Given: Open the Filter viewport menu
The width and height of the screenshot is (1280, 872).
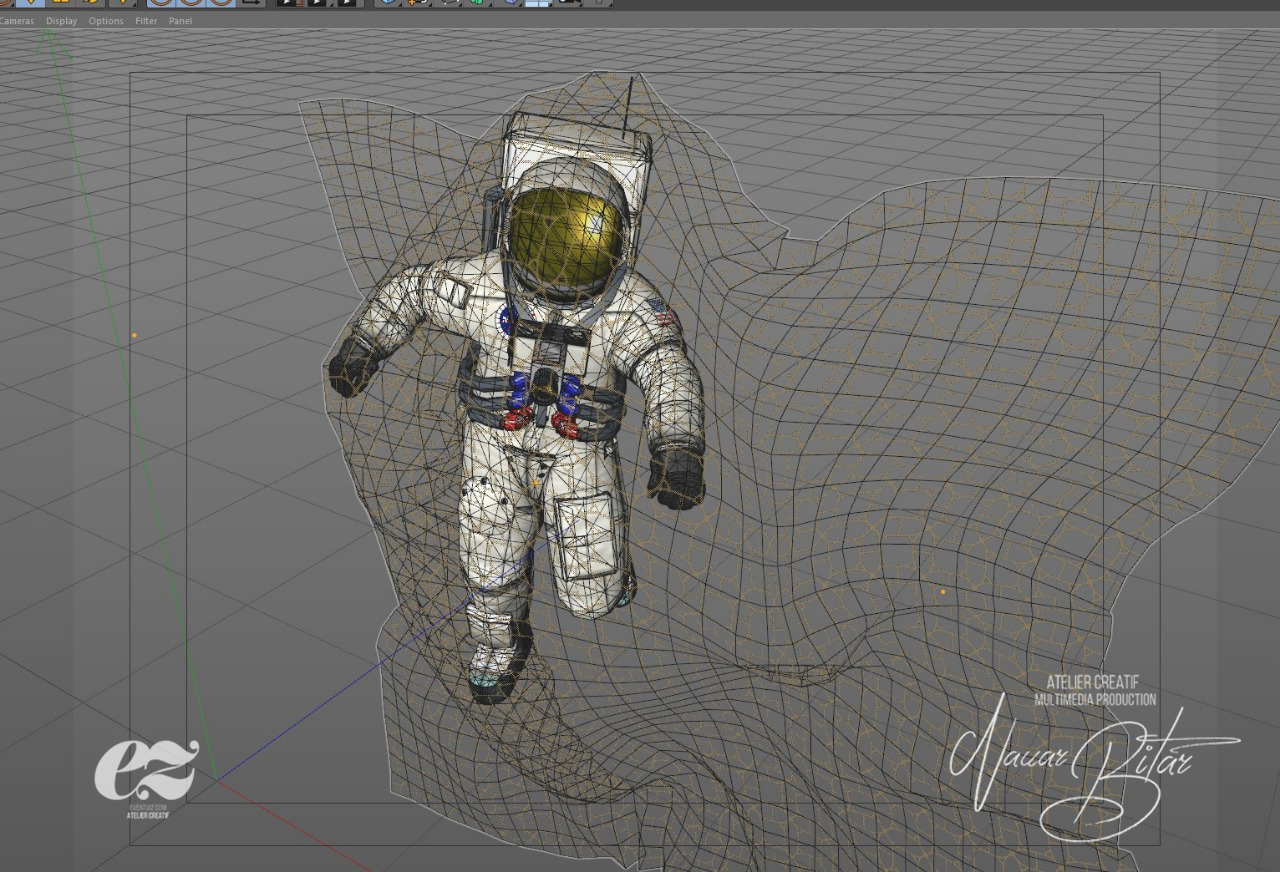Looking at the screenshot, I should tap(146, 21).
